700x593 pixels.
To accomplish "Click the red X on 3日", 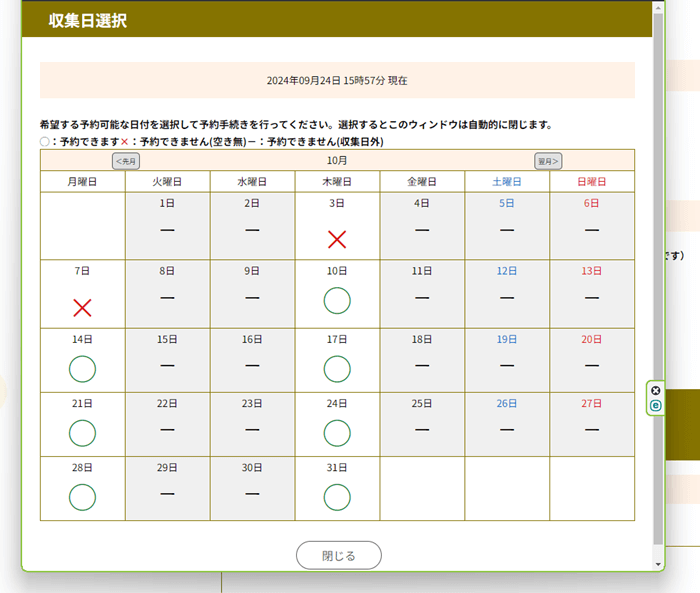I will tap(337, 240).
